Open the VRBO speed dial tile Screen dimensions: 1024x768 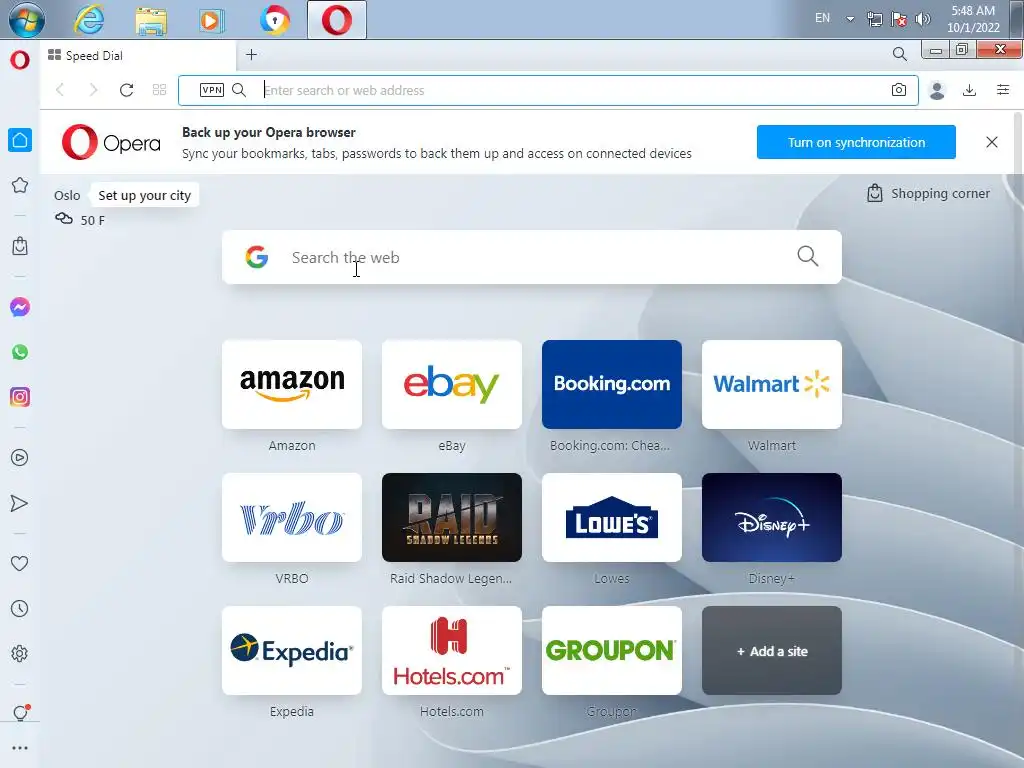tap(292, 518)
